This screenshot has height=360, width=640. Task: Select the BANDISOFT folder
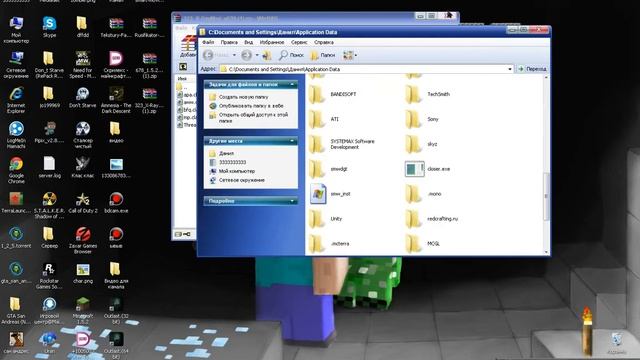(x=333, y=94)
